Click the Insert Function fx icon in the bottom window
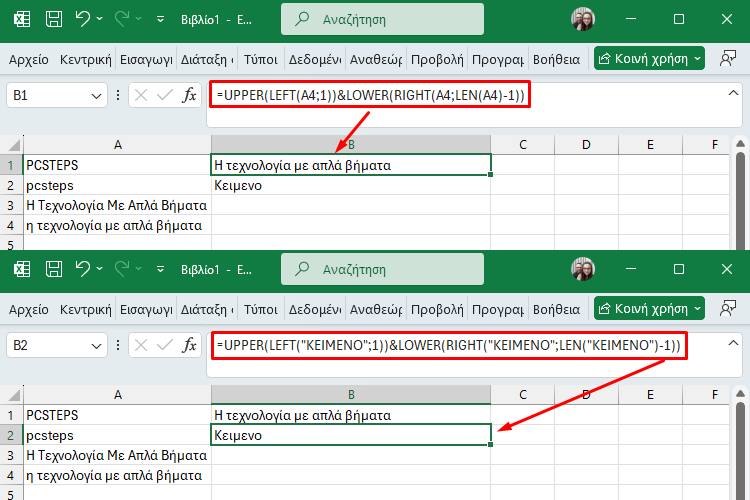This screenshot has height=500, width=750. point(189,345)
